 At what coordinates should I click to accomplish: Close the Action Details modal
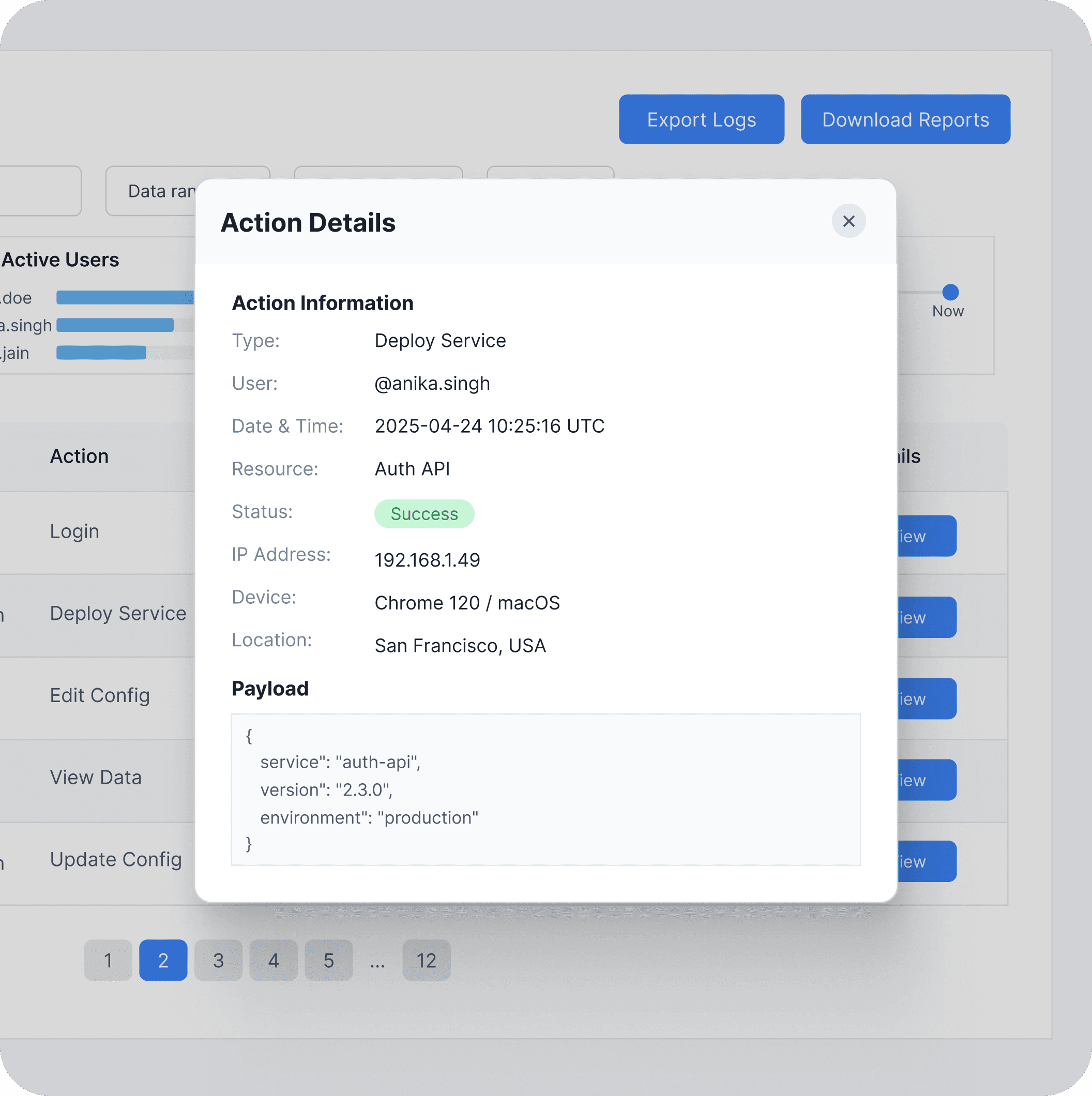[x=848, y=221]
